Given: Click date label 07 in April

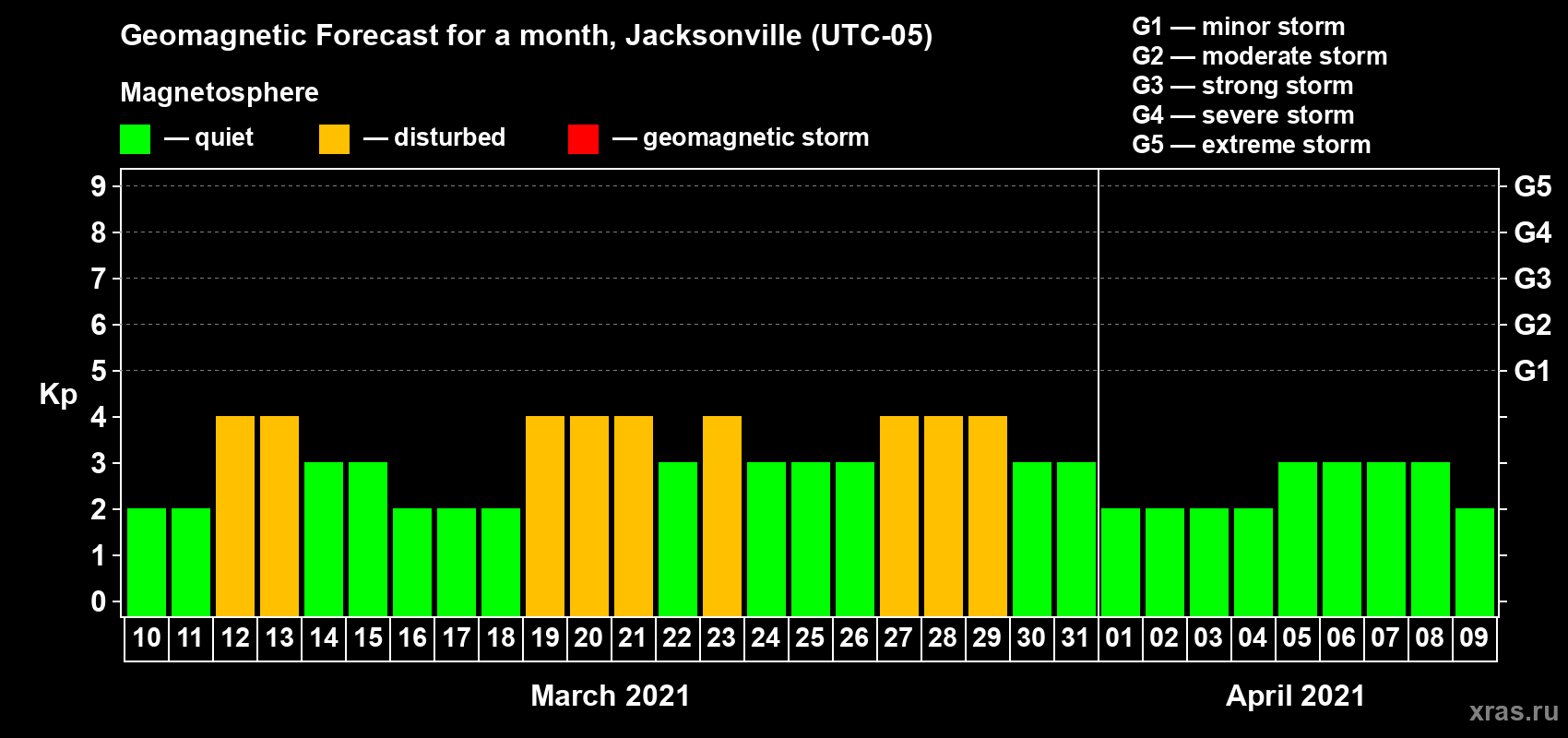Looking at the screenshot, I should [1385, 638].
